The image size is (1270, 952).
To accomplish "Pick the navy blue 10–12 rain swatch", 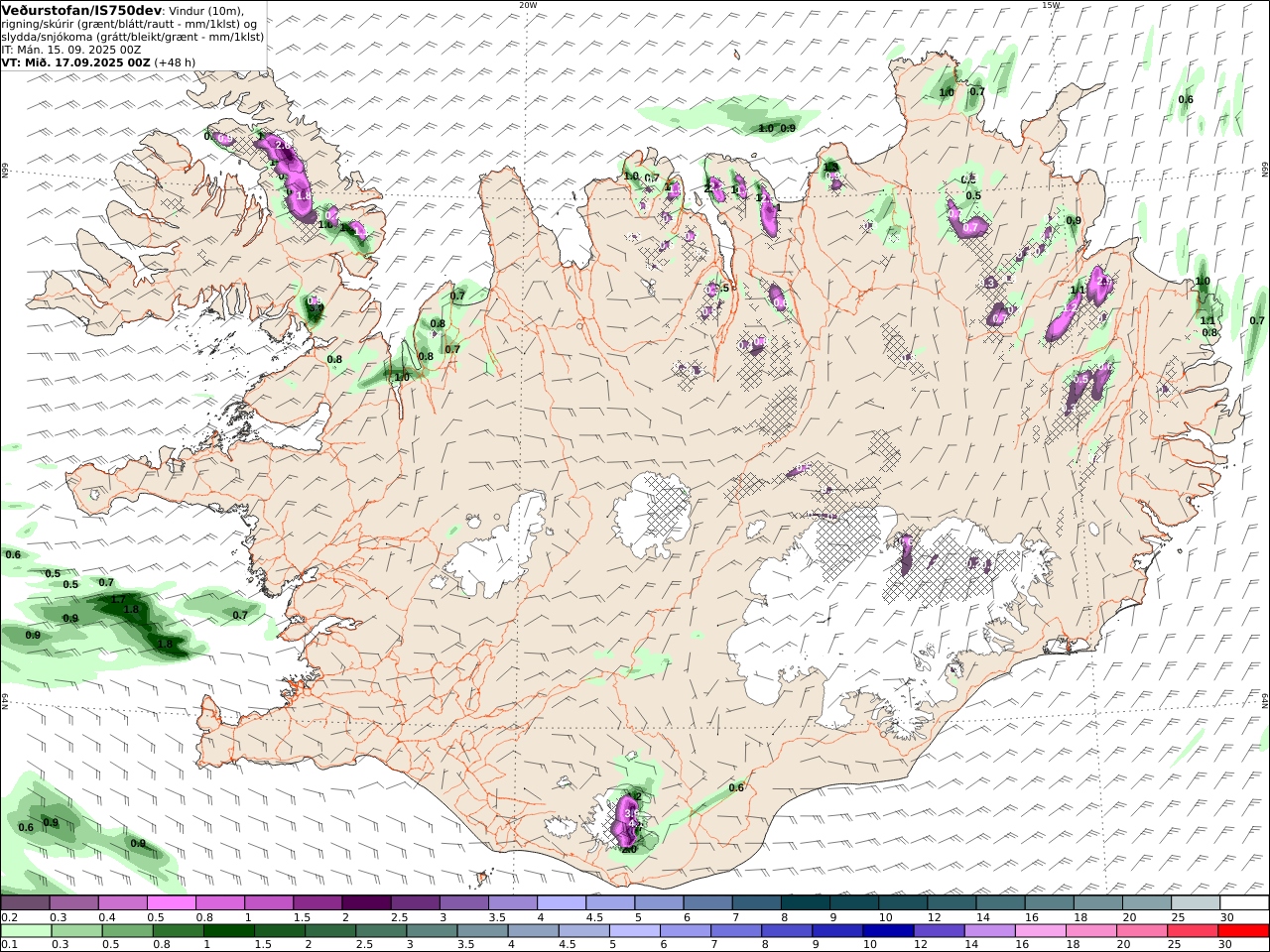I will (888, 930).
